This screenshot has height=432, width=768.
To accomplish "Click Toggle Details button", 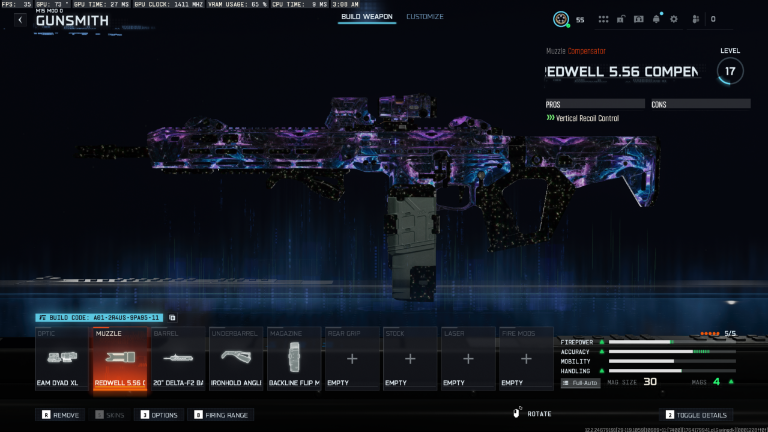I will tap(696, 415).
